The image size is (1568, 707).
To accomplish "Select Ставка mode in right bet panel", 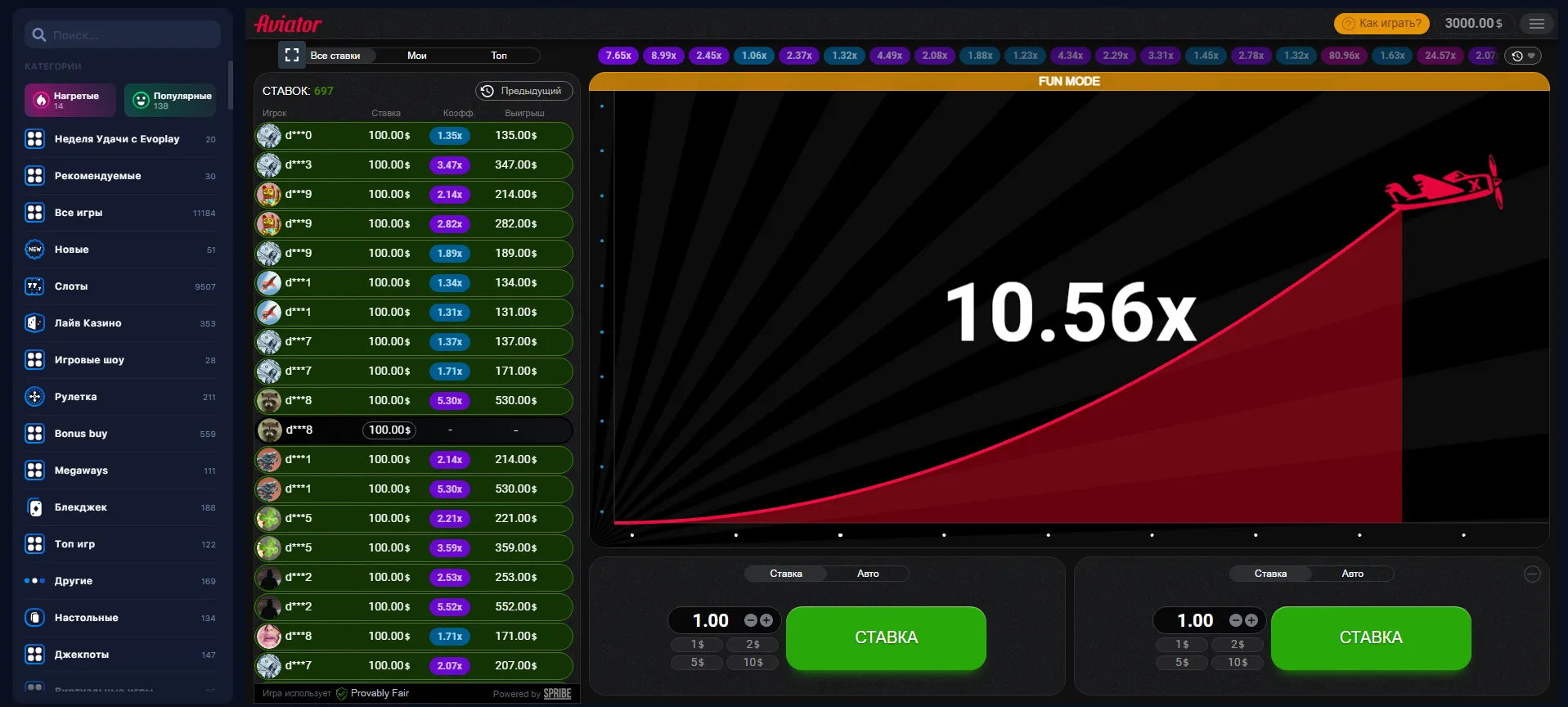I will click(x=1270, y=574).
